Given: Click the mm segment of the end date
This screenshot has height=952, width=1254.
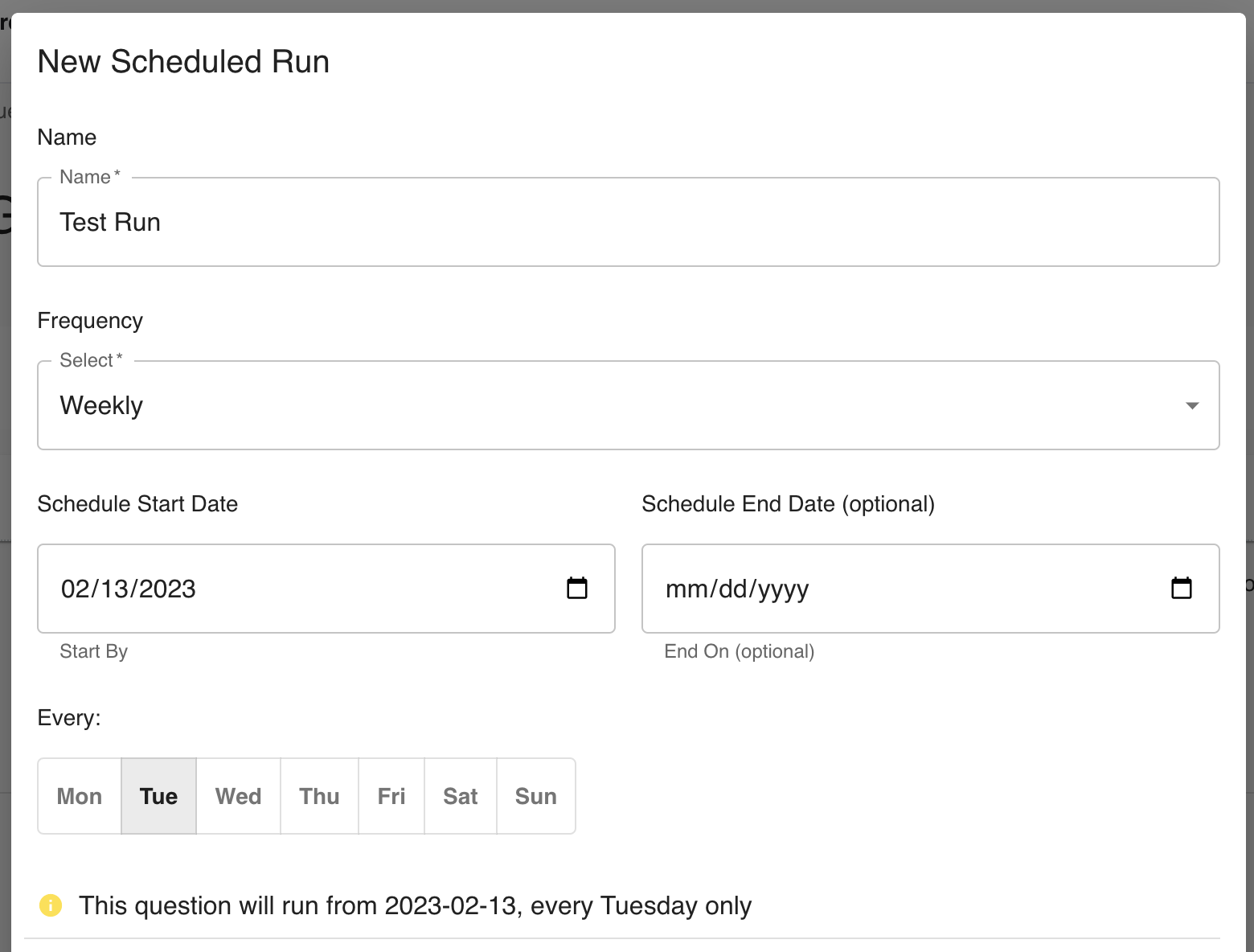Looking at the screenshot, I should 686,589.
